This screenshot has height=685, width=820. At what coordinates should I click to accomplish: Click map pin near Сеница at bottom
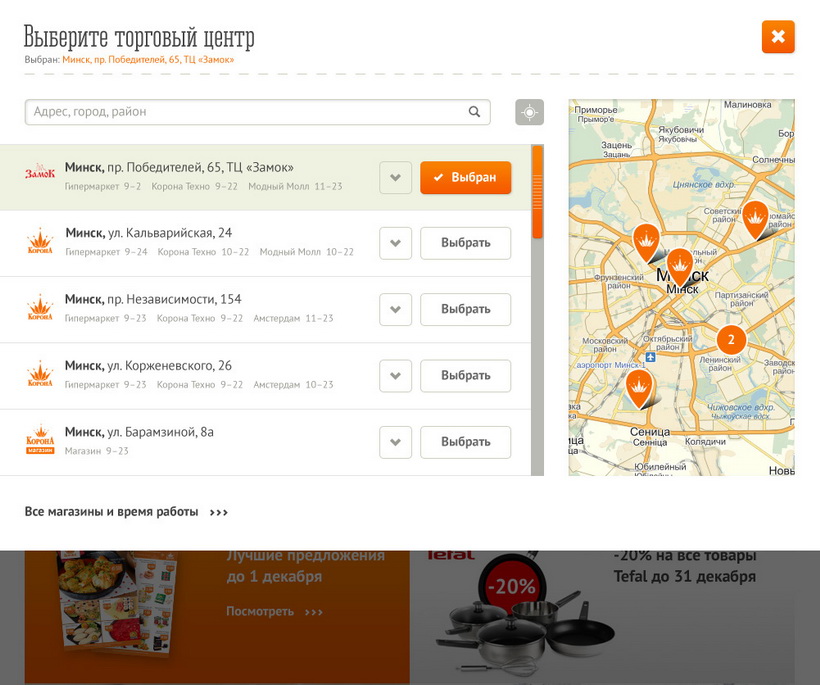point(639,388)
